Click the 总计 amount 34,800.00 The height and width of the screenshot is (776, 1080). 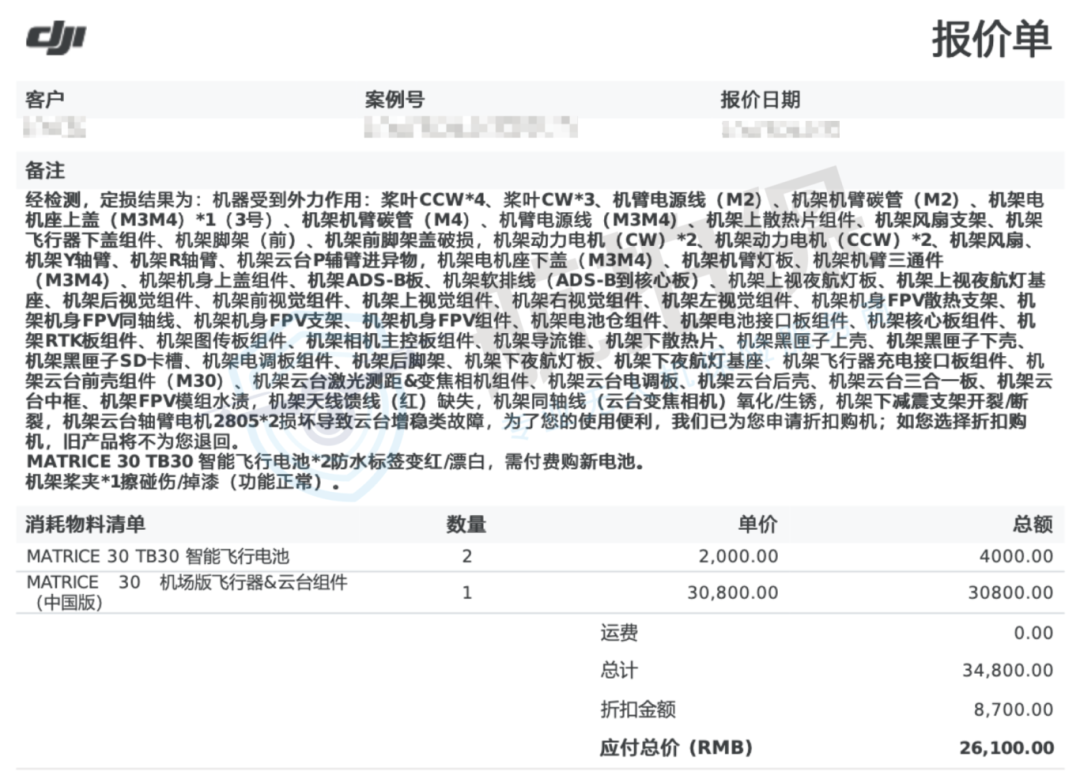pos(1007,671)
